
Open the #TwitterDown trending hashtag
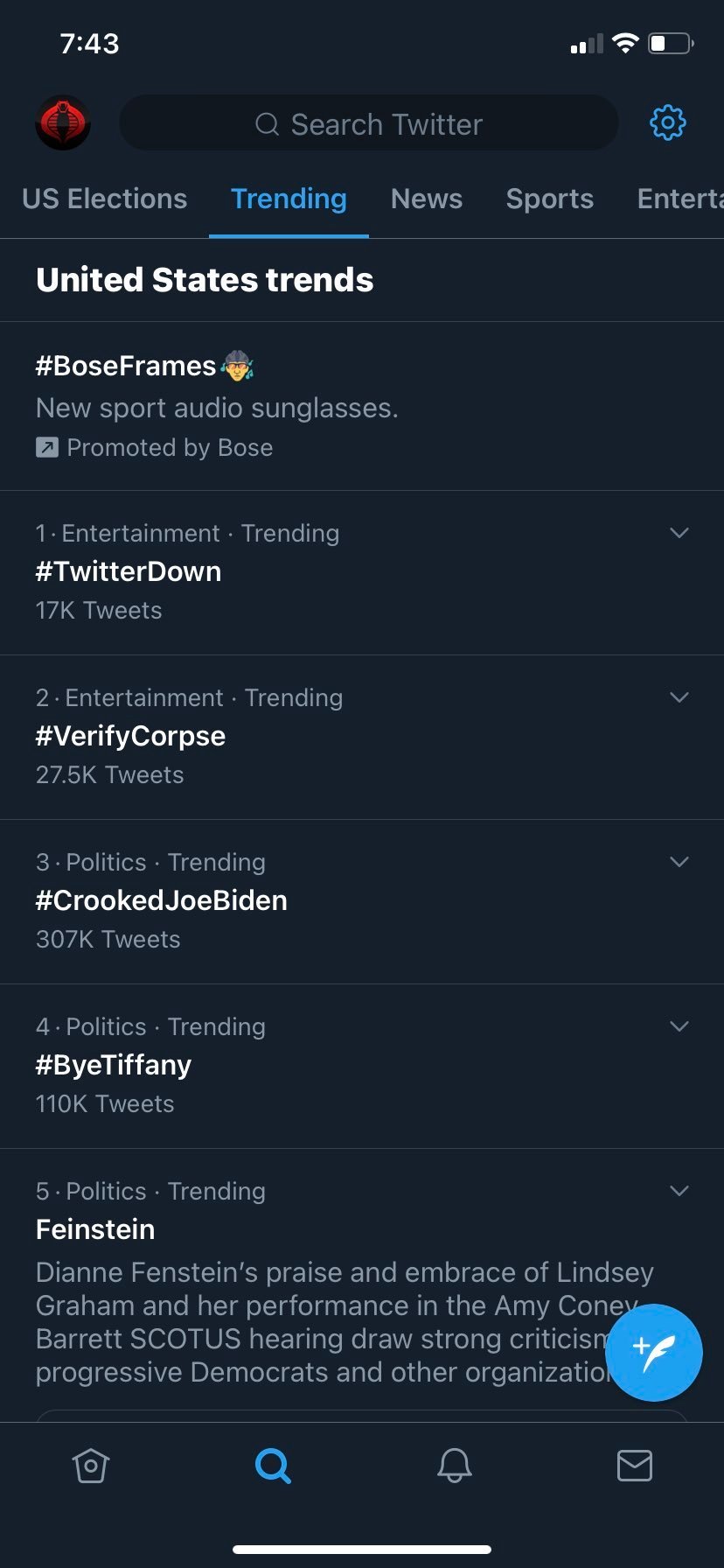pos(129,571)
